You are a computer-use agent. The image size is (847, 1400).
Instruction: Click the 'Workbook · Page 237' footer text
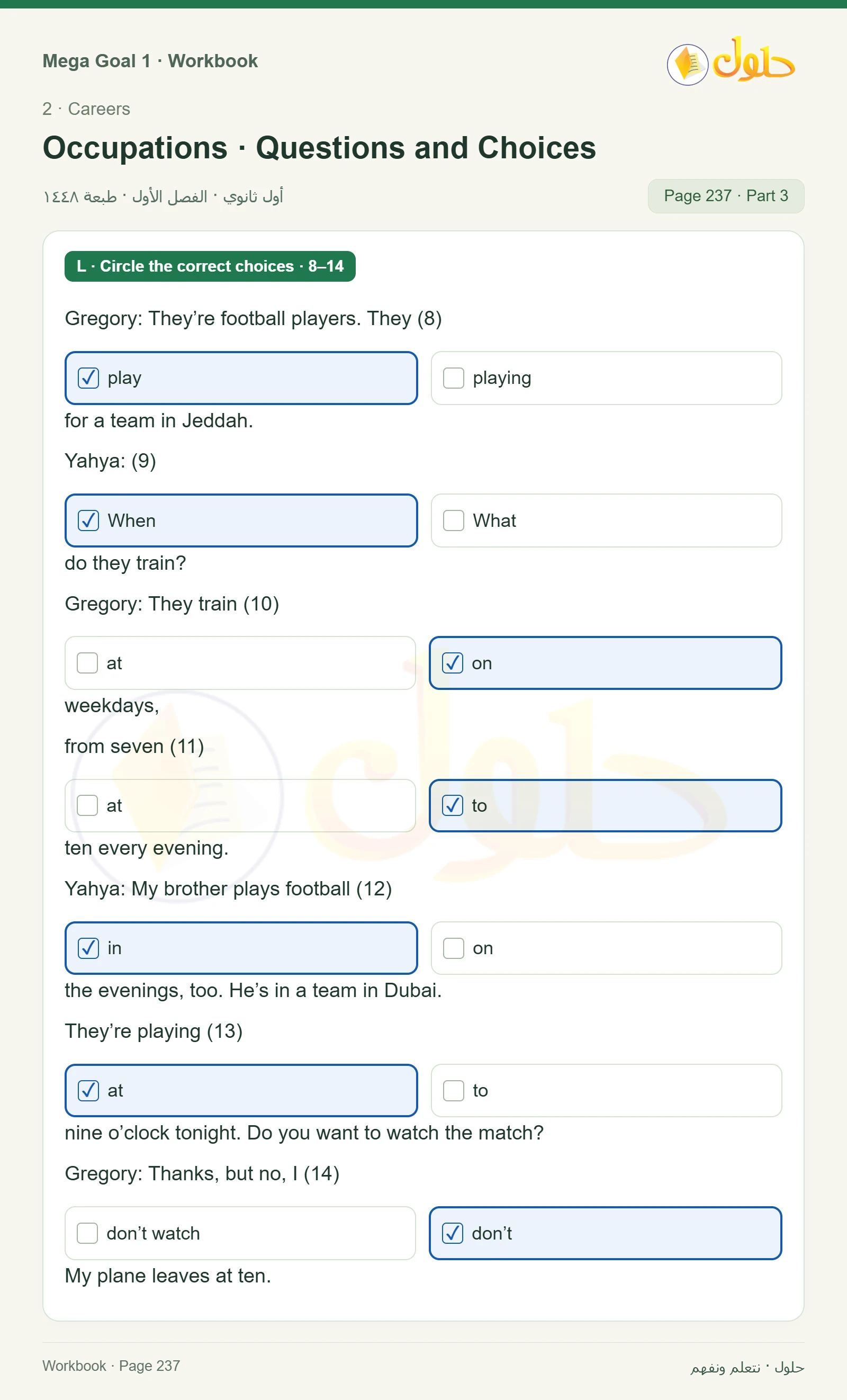pos(111,1366)
